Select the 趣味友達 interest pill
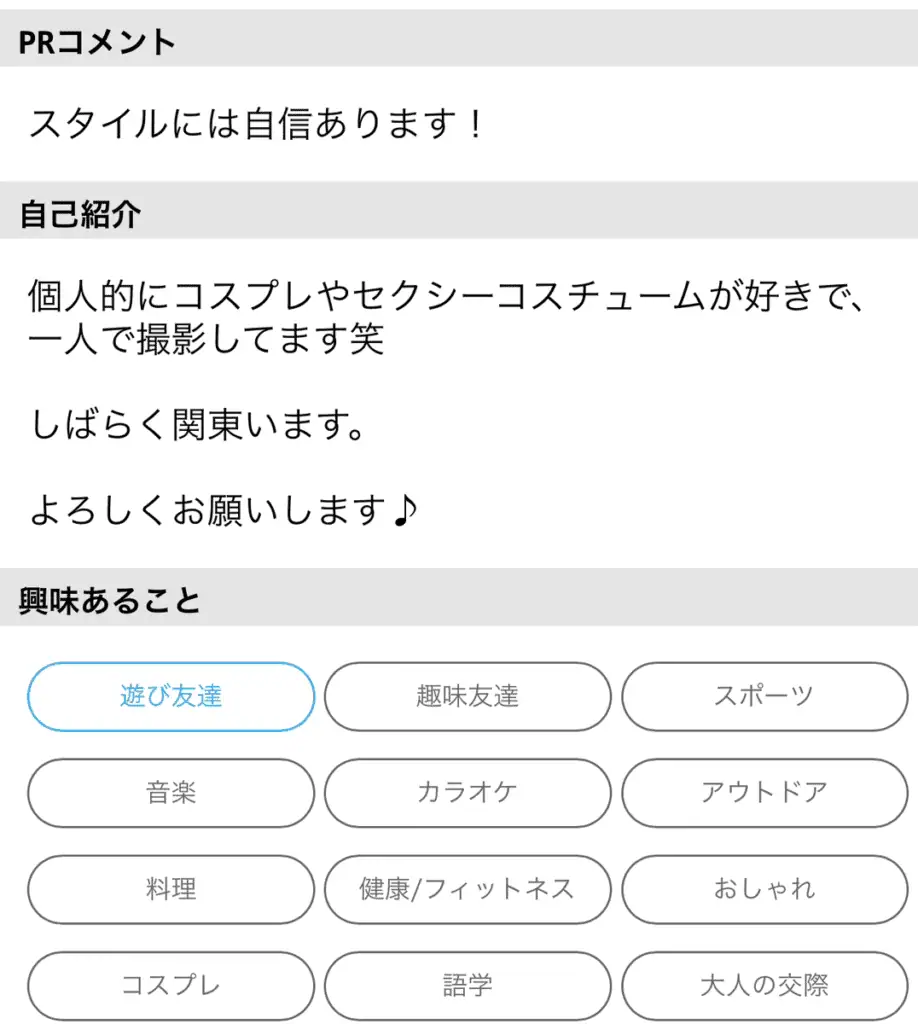Image resolution: width=918 pixels, height=1024 pixels. coord(467,696)
